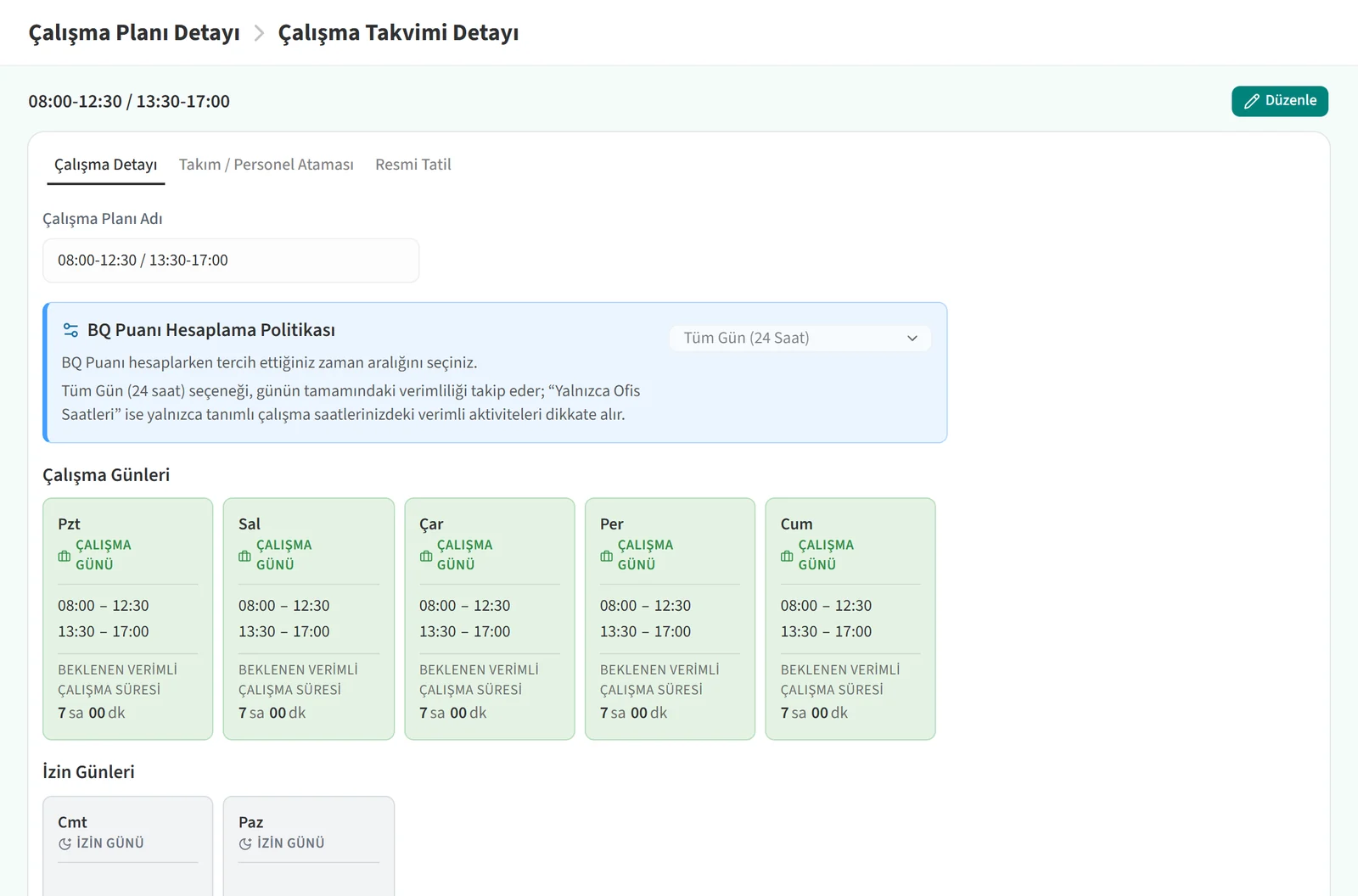
Task: Focus the Çalışma Planı Adı input field
Action: point(231,260)
